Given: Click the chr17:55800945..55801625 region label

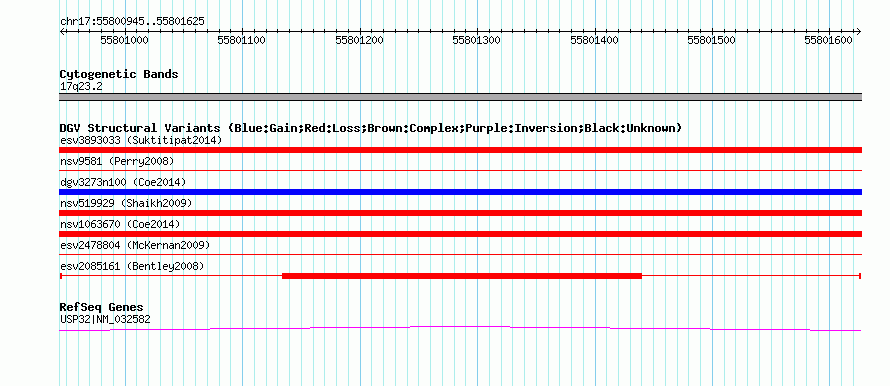Looking at the screenshot, I should pyautogui.click(x=132, y=22).
